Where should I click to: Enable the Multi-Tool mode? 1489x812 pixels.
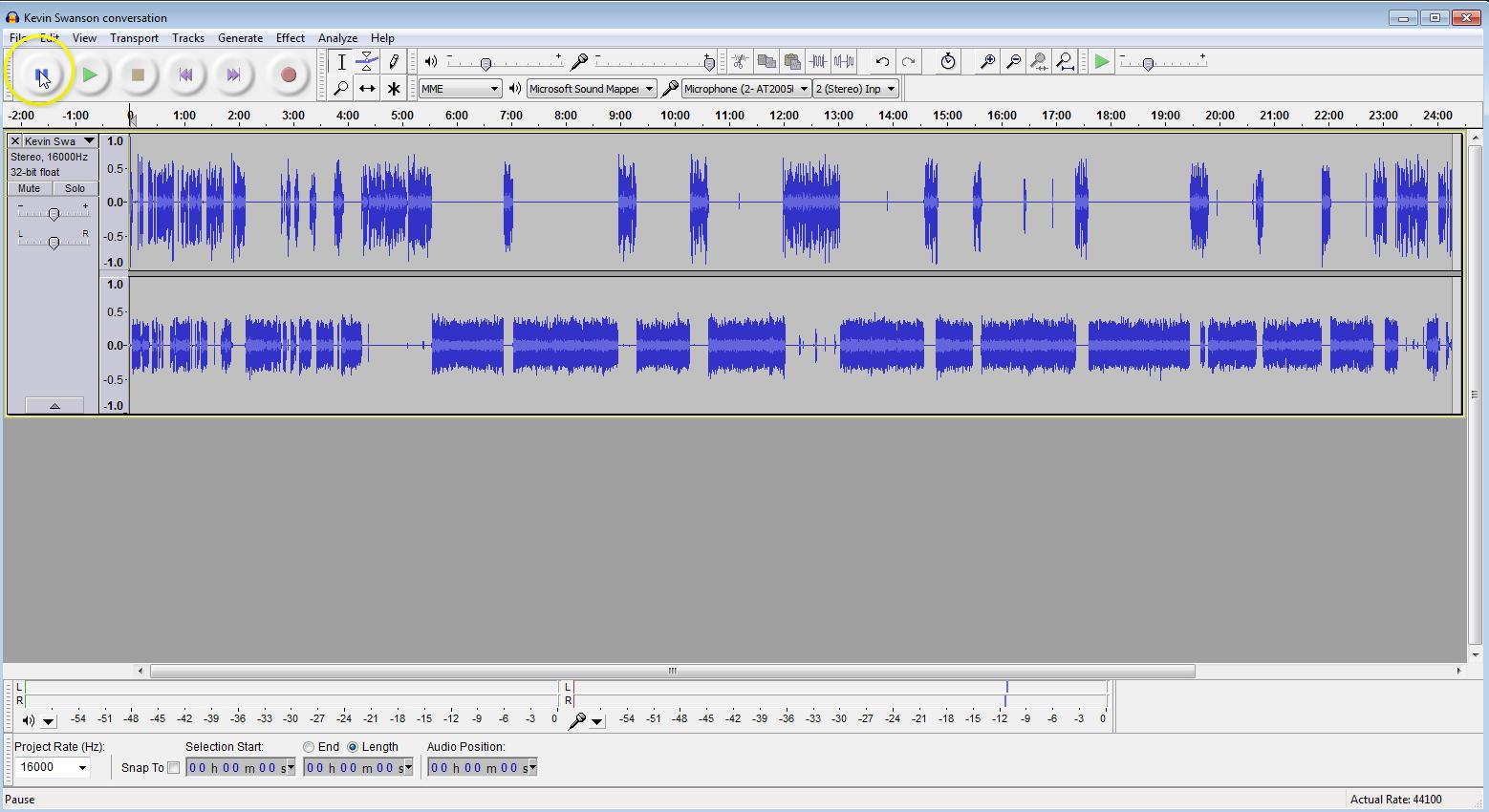tap(394, 88)
